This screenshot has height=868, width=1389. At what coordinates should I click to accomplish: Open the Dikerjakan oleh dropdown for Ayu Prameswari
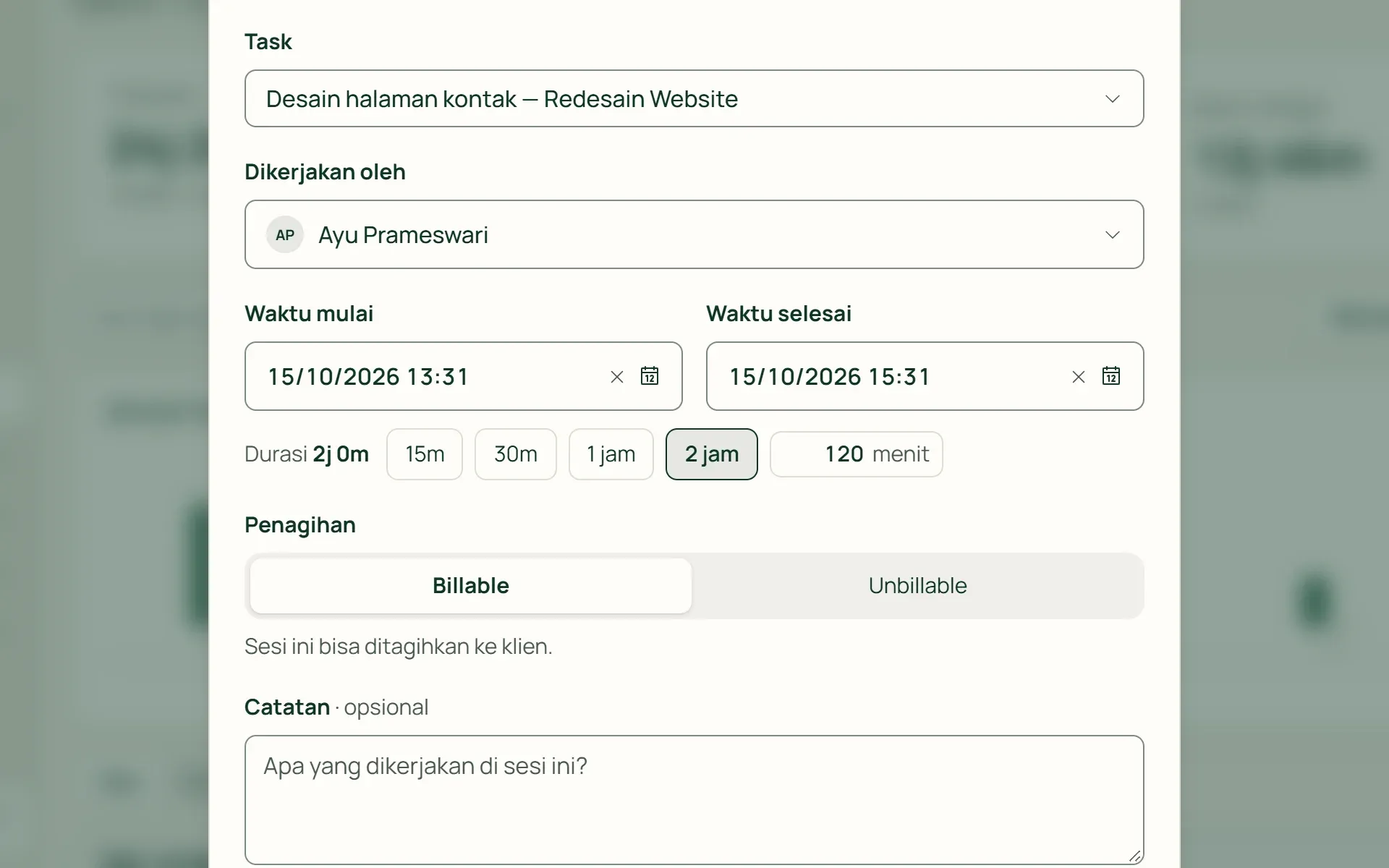[x=694, y=234]
